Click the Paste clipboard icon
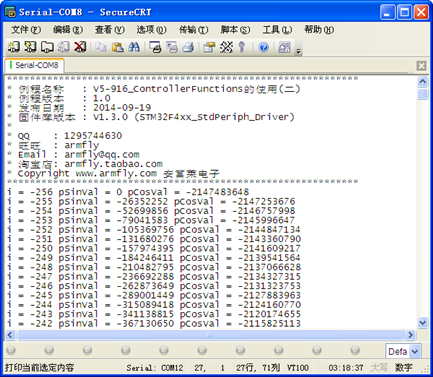 pos(117,47)
